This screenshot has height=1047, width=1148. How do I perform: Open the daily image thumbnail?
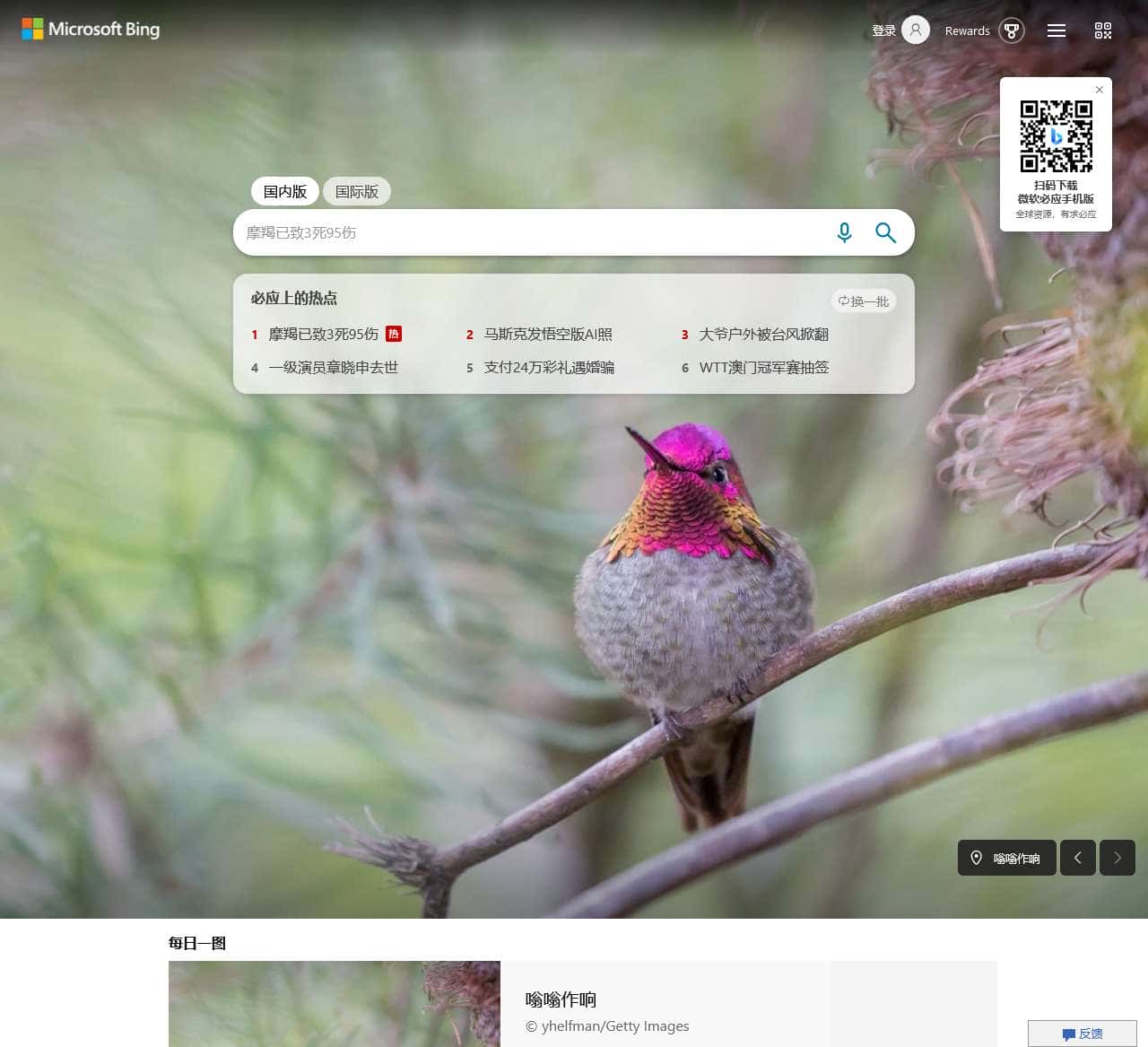pyautogui.click(x=335, y=1004)
